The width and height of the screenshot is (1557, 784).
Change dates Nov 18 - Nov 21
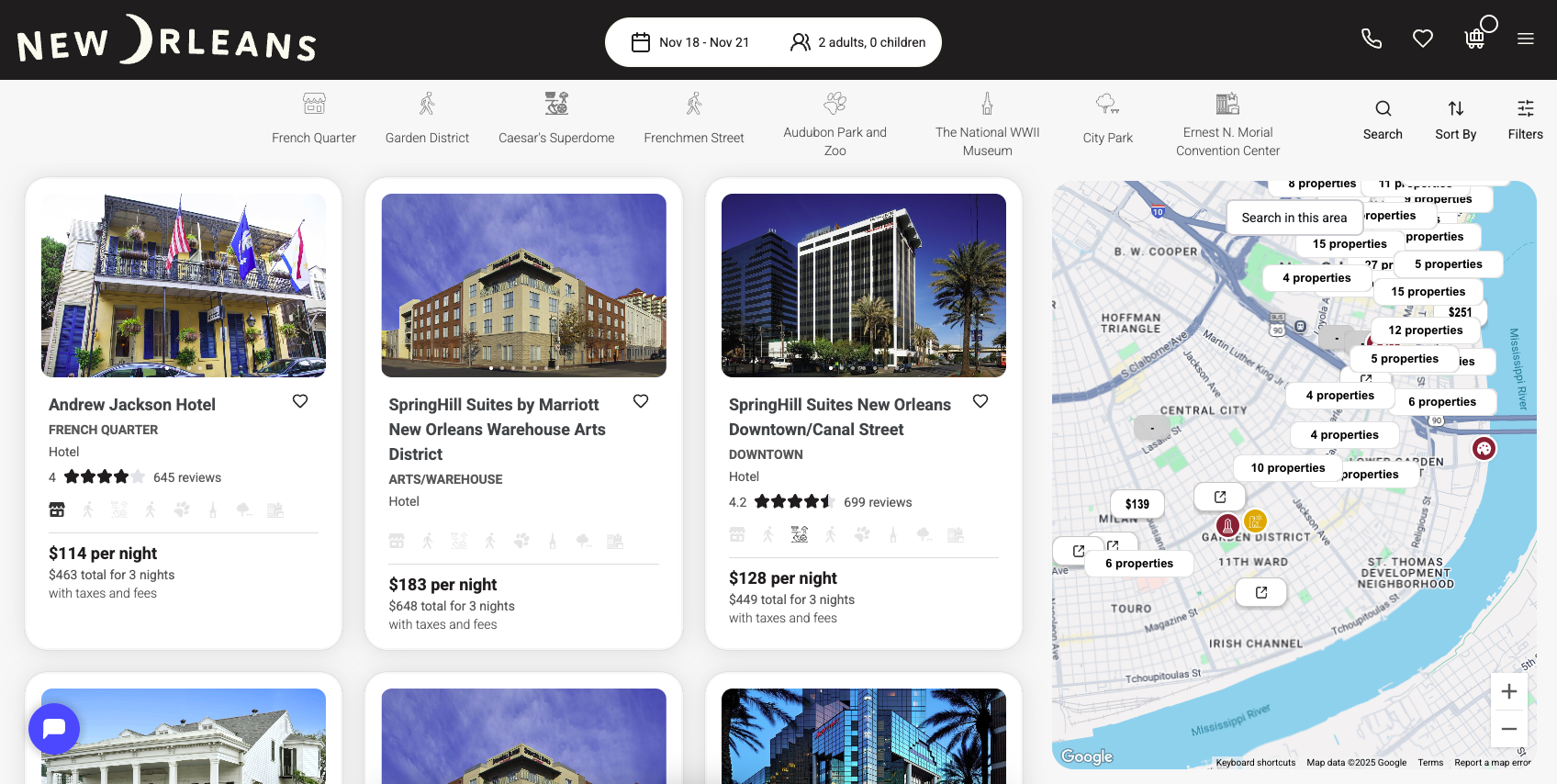[690, 42]
